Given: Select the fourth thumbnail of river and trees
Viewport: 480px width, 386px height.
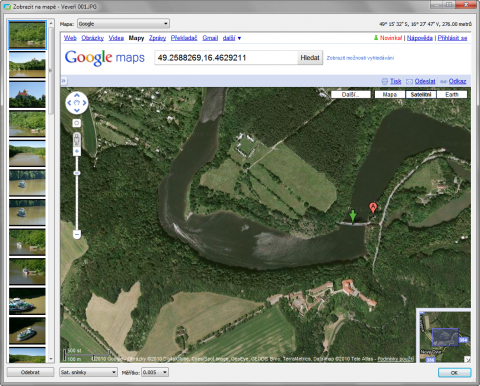Looking at the screenshot, I should coord(27,124).
